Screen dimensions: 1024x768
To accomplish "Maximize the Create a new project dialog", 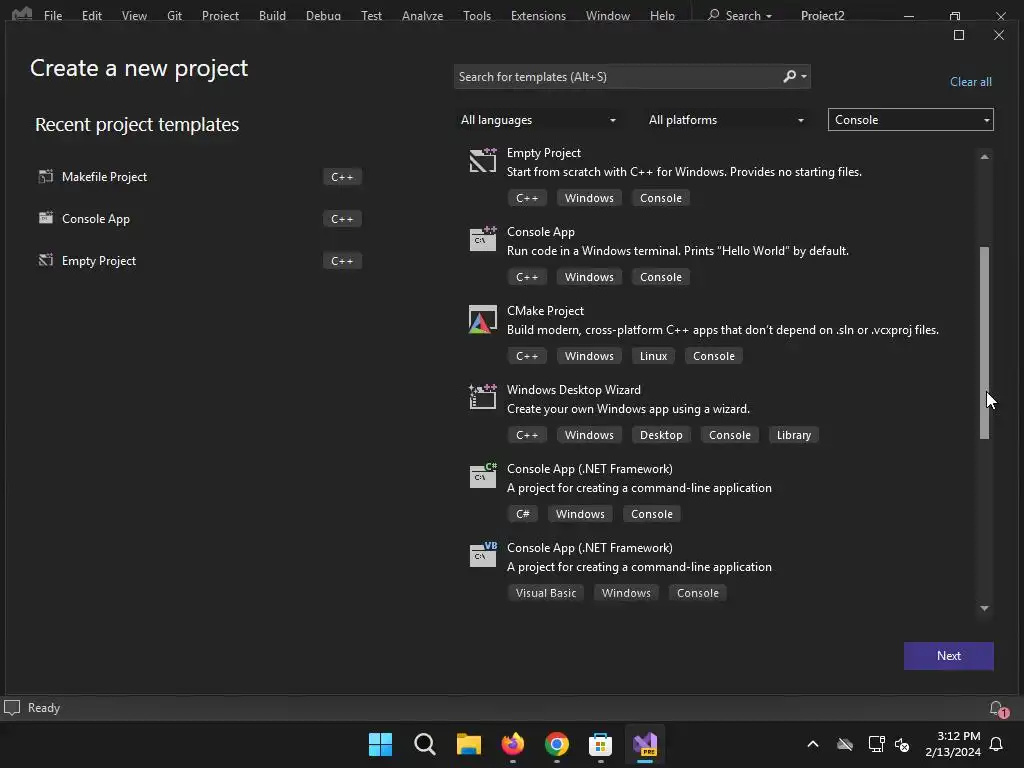I will pyautogui.click(x=959, y=35).
